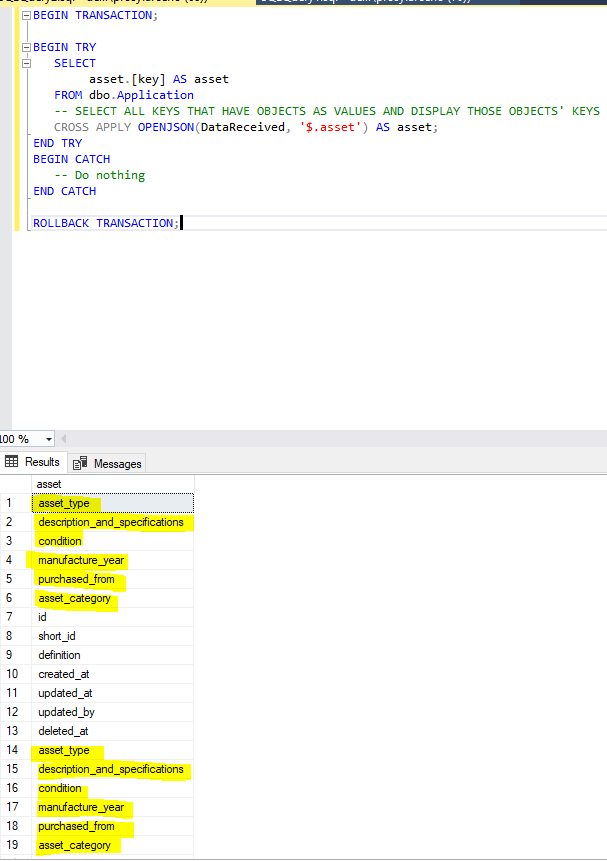Select the deleted_at cell

[113, 731]
